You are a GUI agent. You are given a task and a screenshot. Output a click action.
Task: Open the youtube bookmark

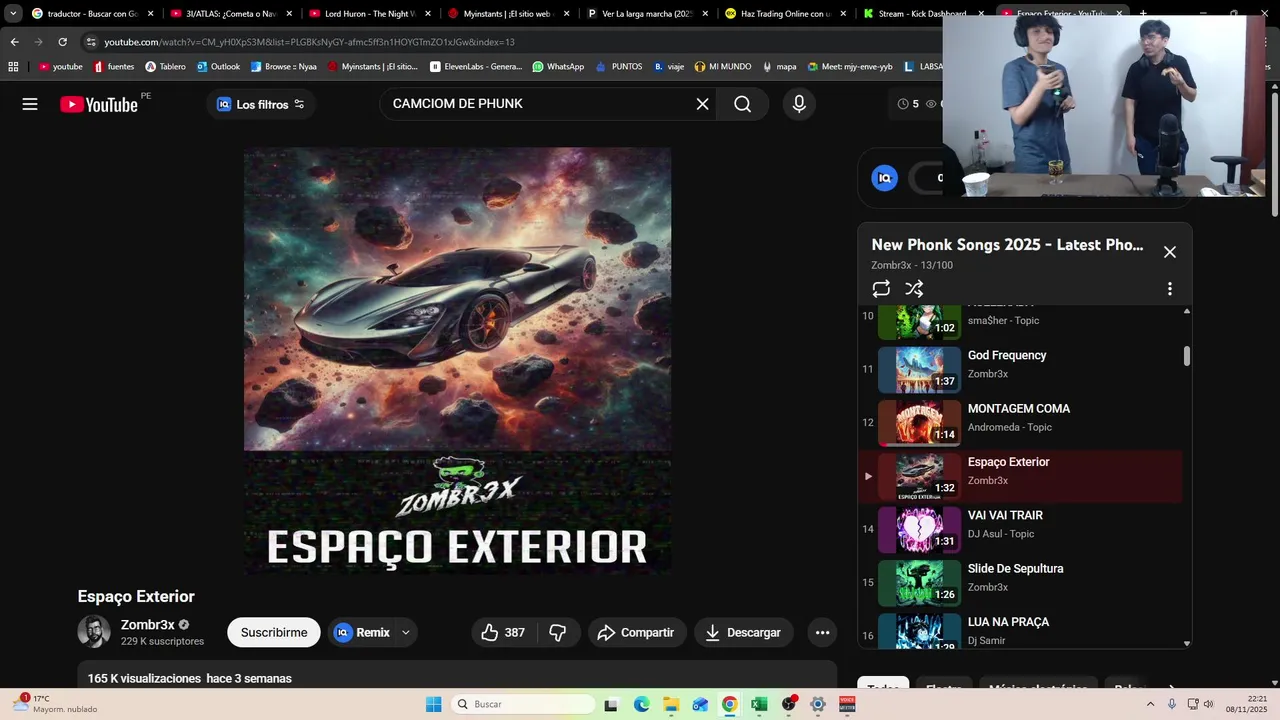point(60,67)
